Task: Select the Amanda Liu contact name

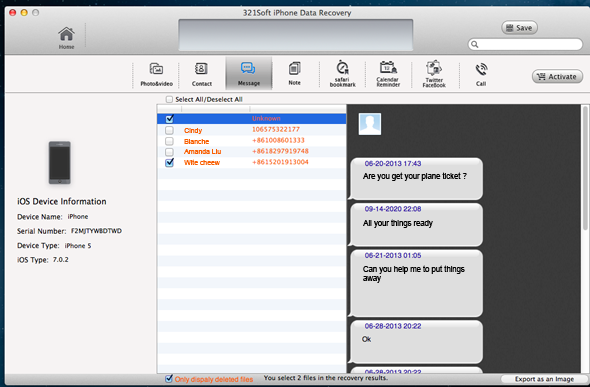Action: [x=202, y=152]
